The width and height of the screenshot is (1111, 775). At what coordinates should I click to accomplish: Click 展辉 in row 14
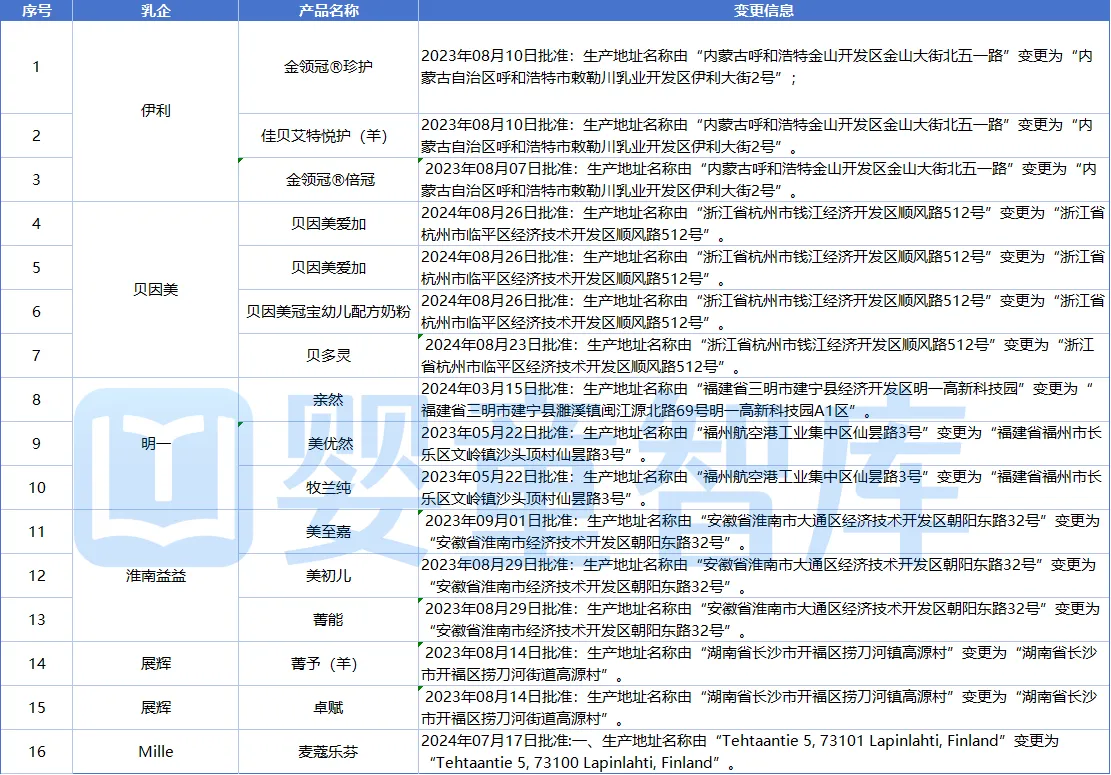coord(155,664)
